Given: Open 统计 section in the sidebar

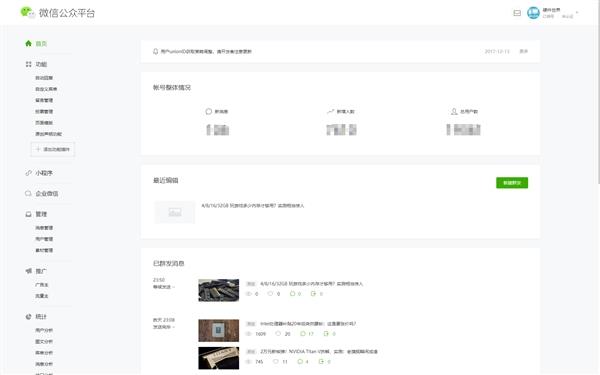Looking at the screenshot, I should 41,317.
